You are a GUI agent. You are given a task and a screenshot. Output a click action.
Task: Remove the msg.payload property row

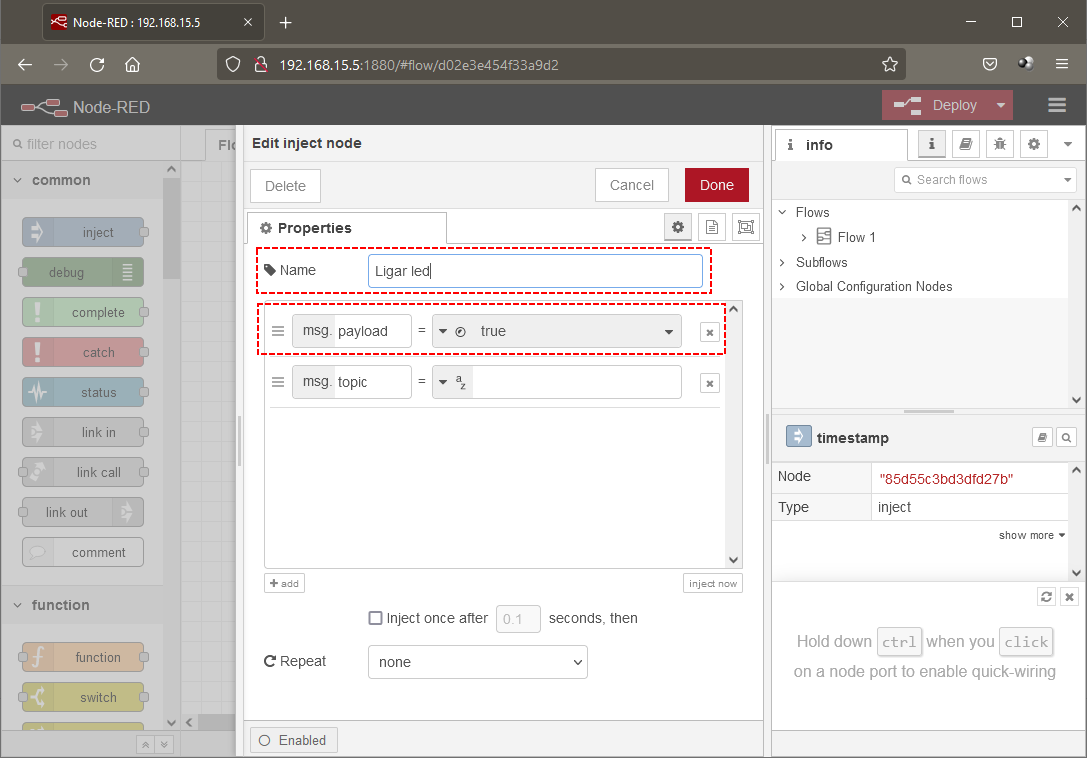pos(710,332)
